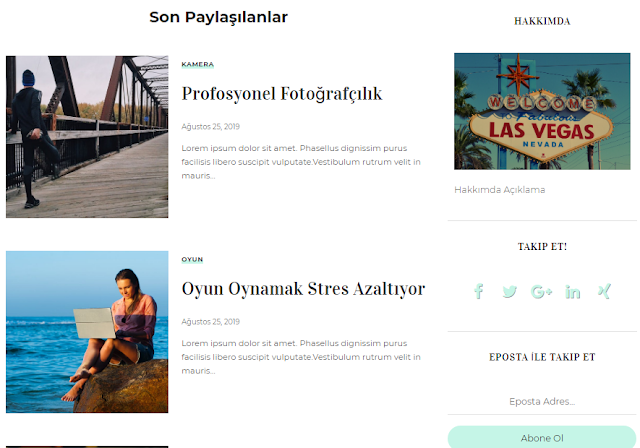Screen dimensions: 640x448
Task: Open the Profosyonel Fotoğrafçılık post title
Action: point(282,94)
